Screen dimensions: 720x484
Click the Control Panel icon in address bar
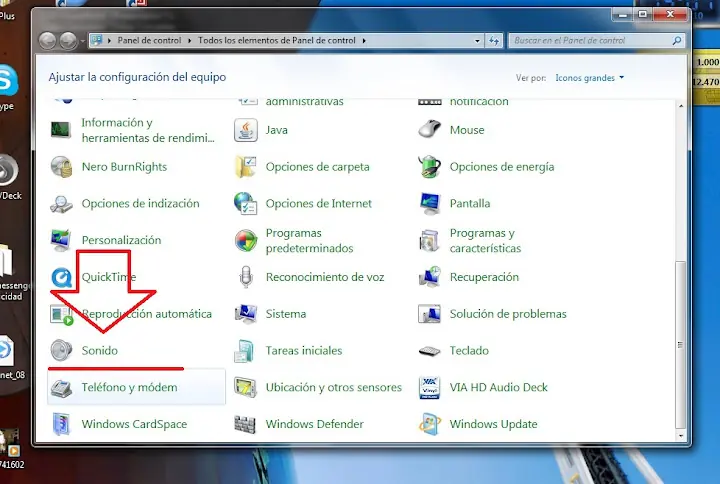click(x=96, y=40)
